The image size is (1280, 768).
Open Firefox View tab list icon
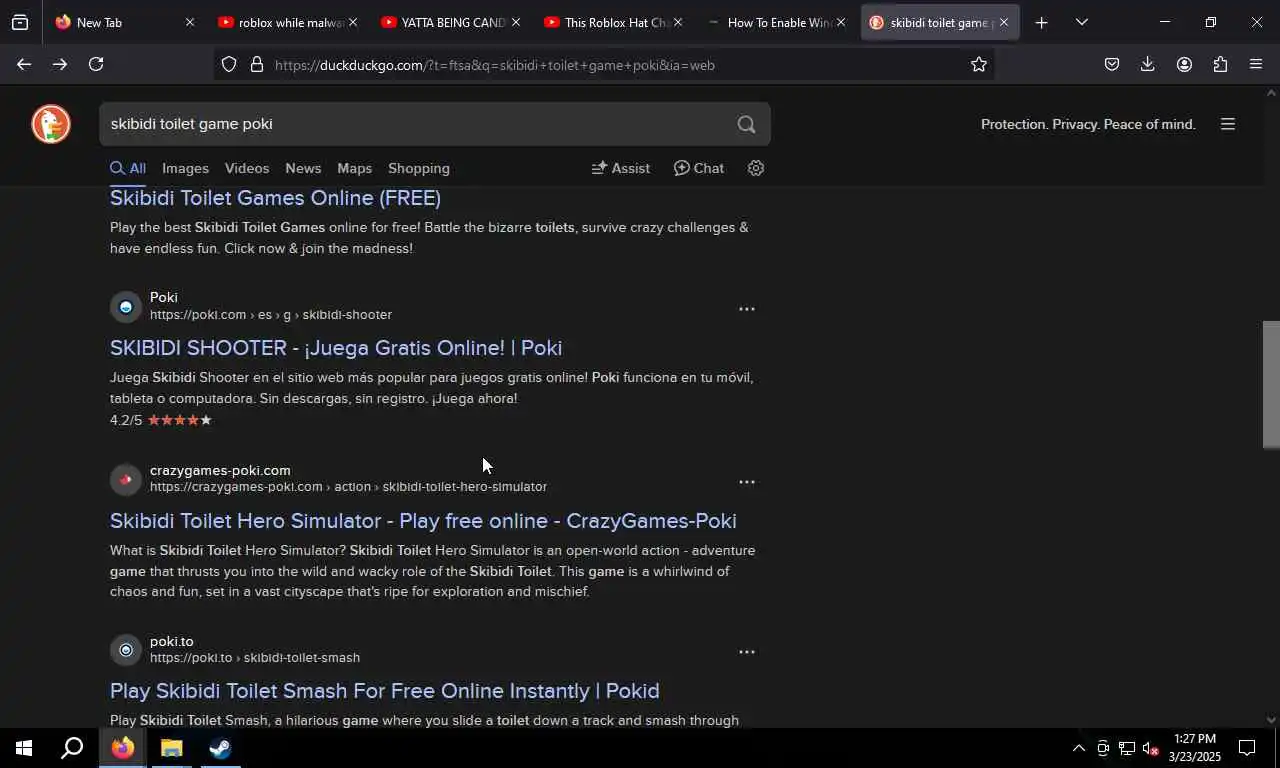20,22
